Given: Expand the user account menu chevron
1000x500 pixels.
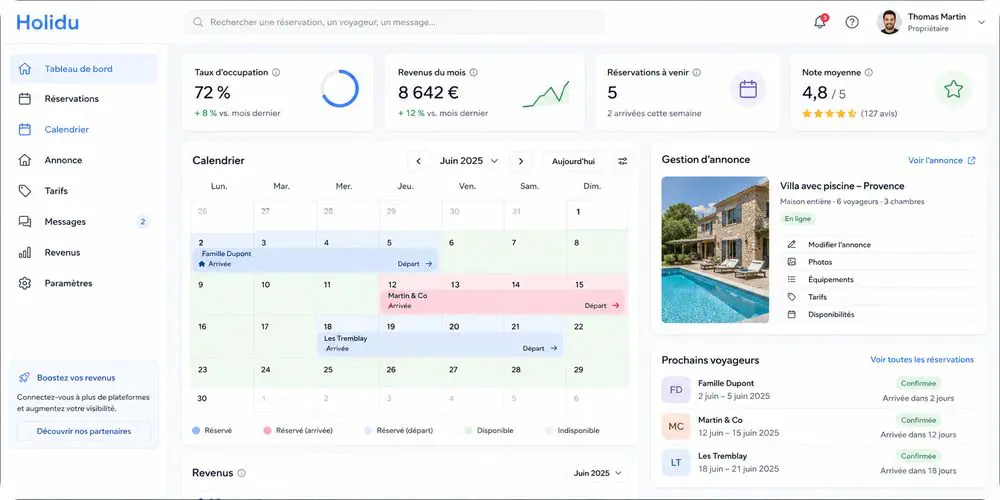Looking at the screenshot, I should [x=981, y=22].
